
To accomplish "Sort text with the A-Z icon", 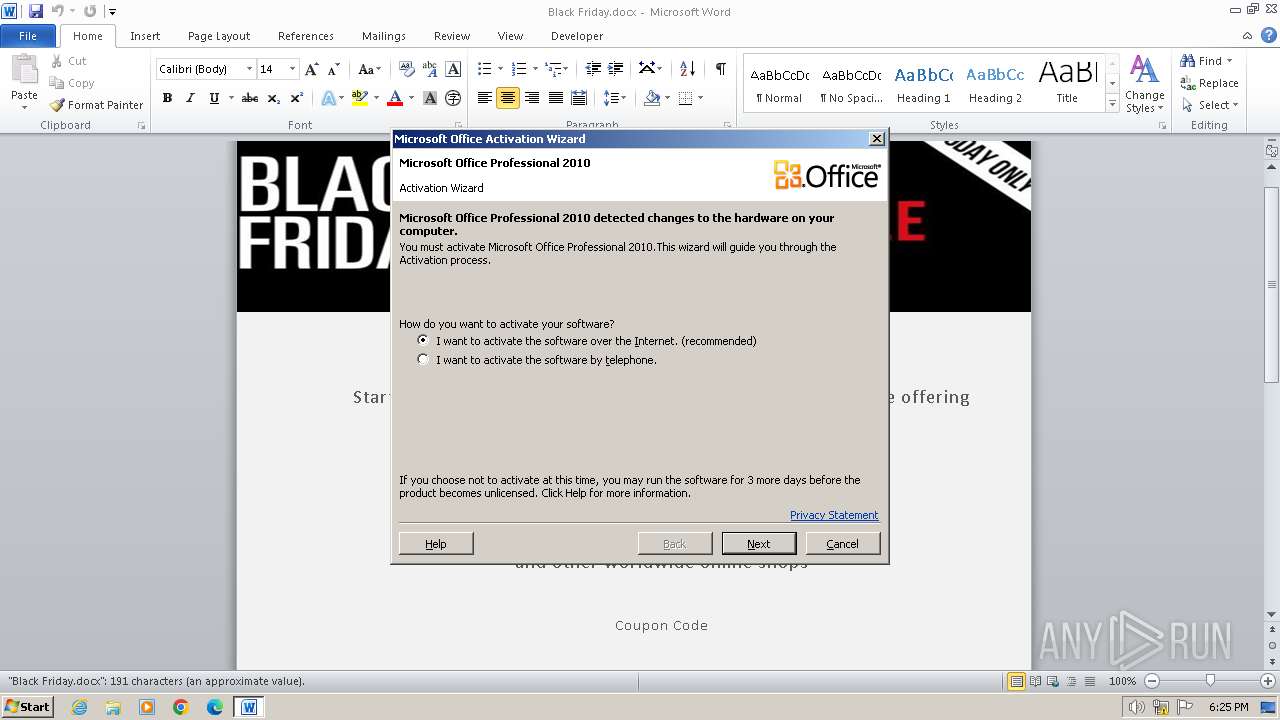I will (x=687, y=69).
